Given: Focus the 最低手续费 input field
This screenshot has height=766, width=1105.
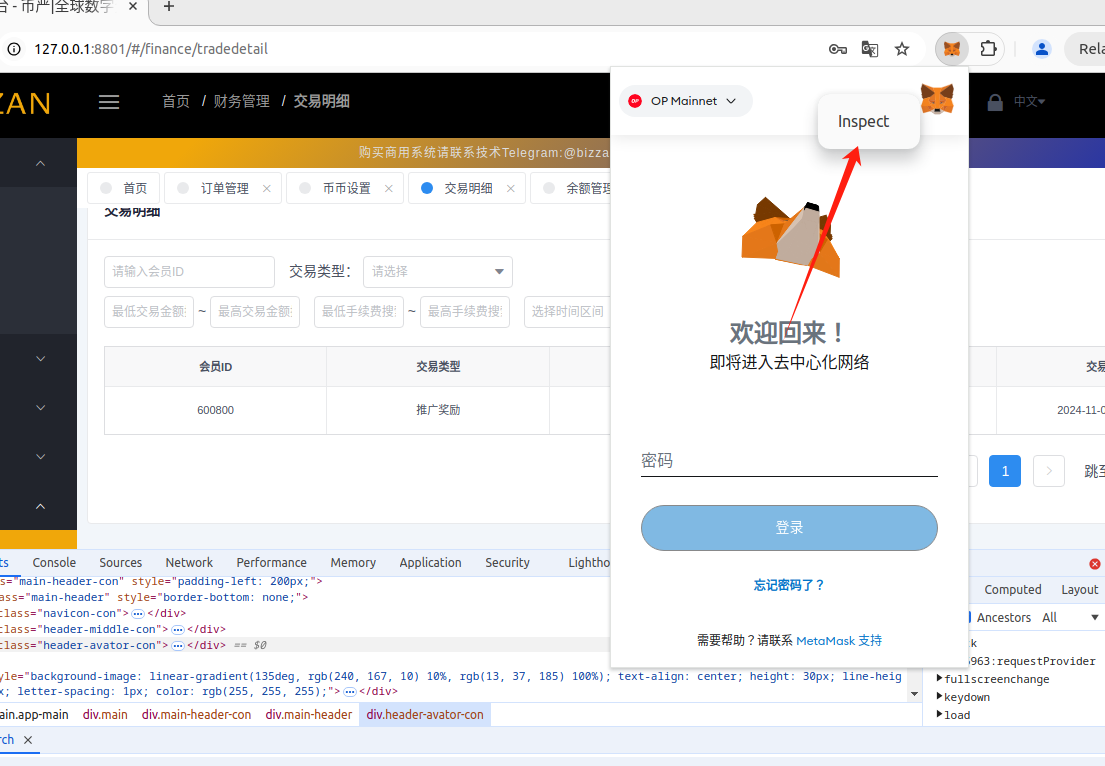Looking at the screenshot, I should click(x=359, y=311).
